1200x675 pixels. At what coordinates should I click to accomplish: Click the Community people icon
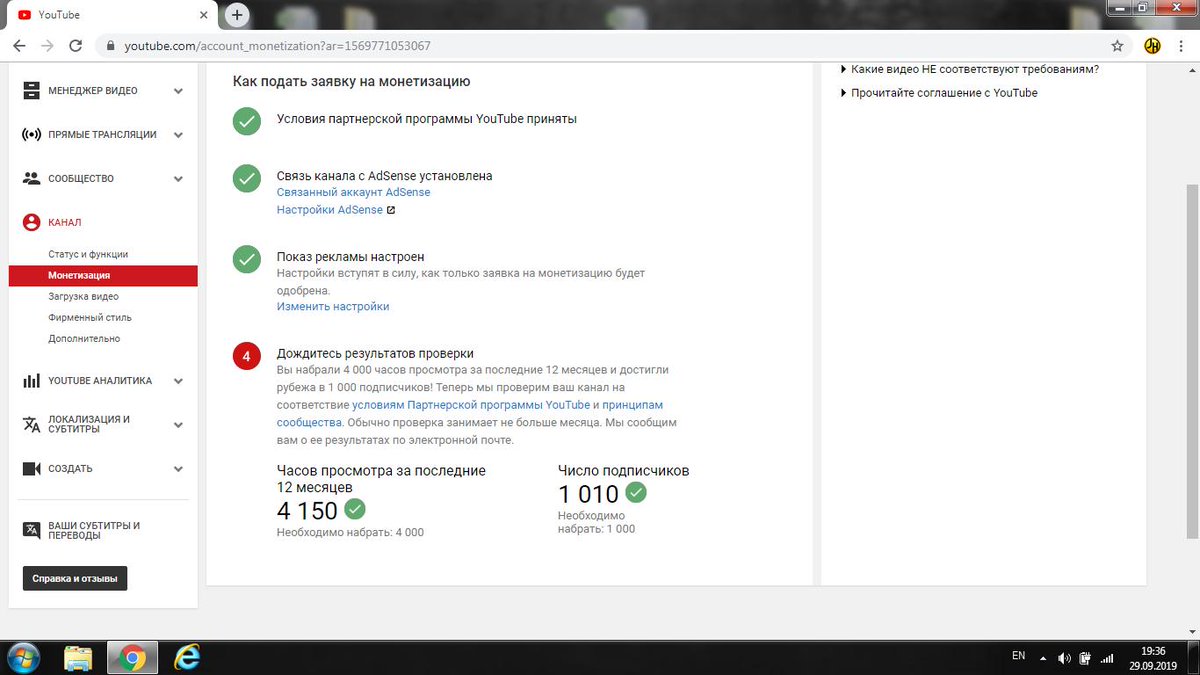click(x=31, y=179)
